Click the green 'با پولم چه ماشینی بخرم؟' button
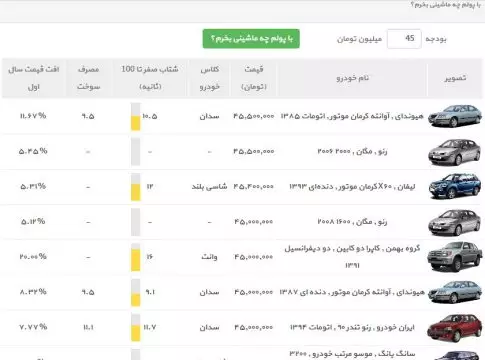This screenshot has width=485, height=360. [x=251, y=39]
